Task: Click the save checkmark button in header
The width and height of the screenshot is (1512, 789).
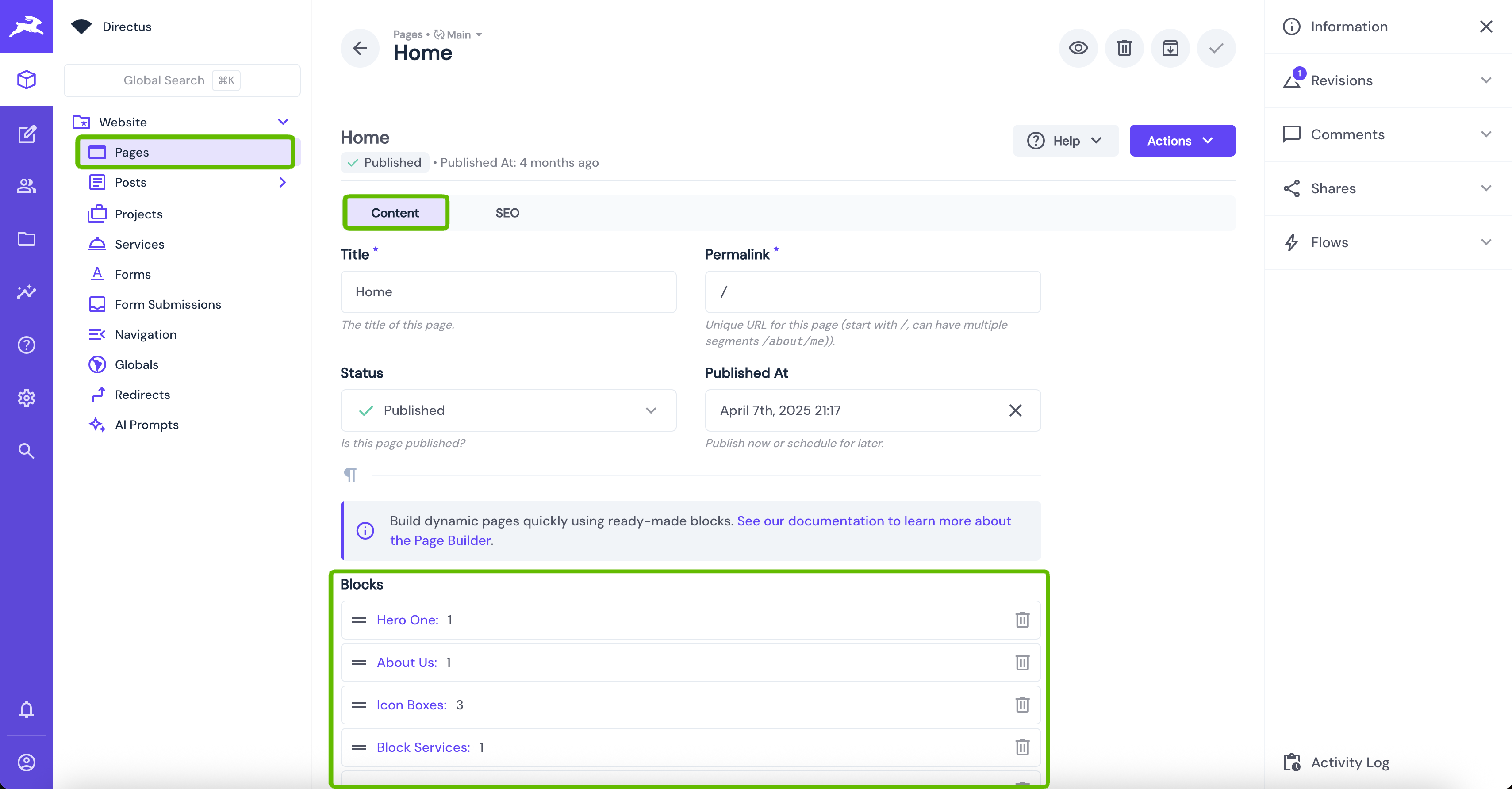Action: tap(1216, 48)
